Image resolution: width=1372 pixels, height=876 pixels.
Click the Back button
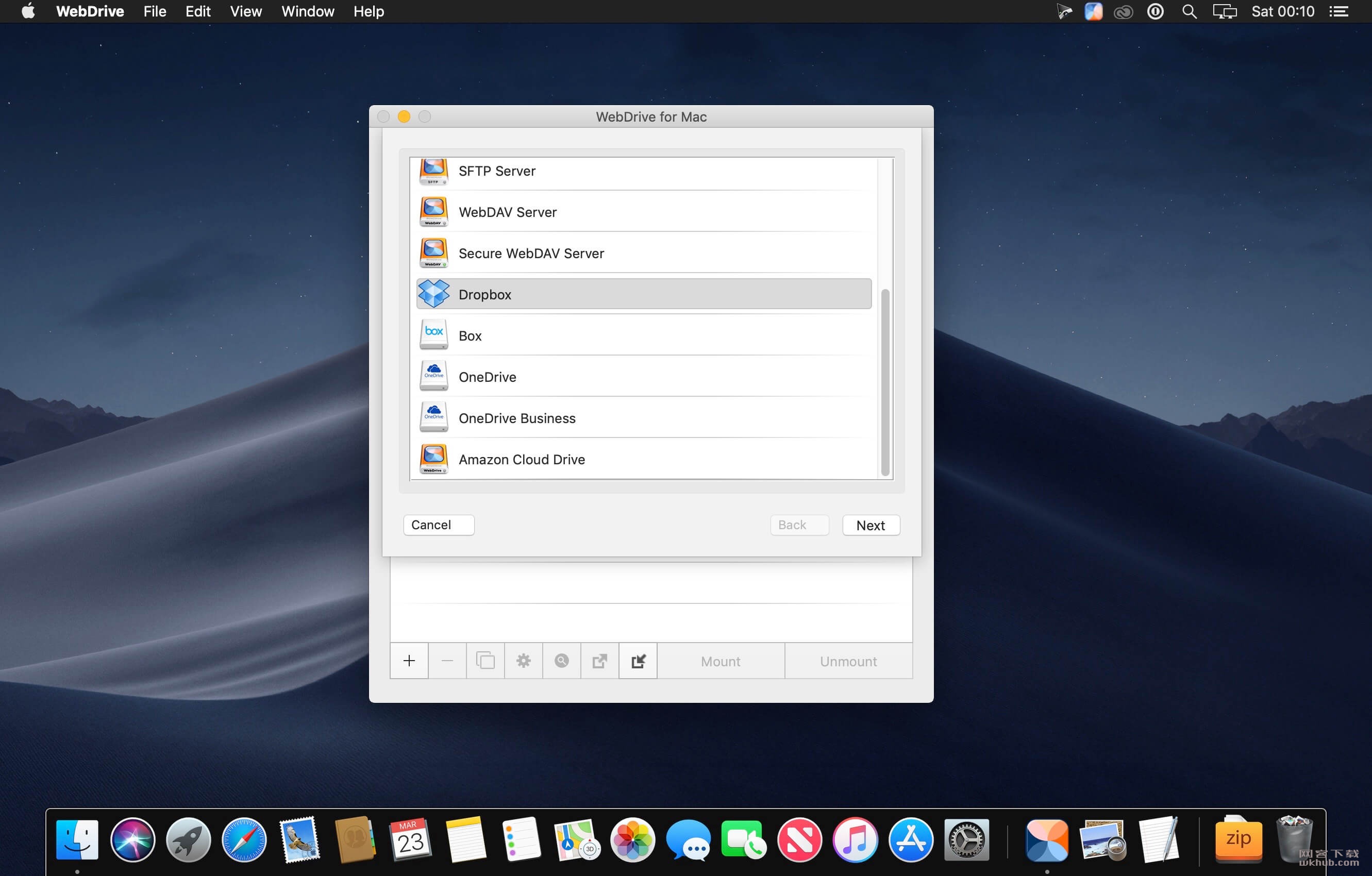click(x=799, y=525)
